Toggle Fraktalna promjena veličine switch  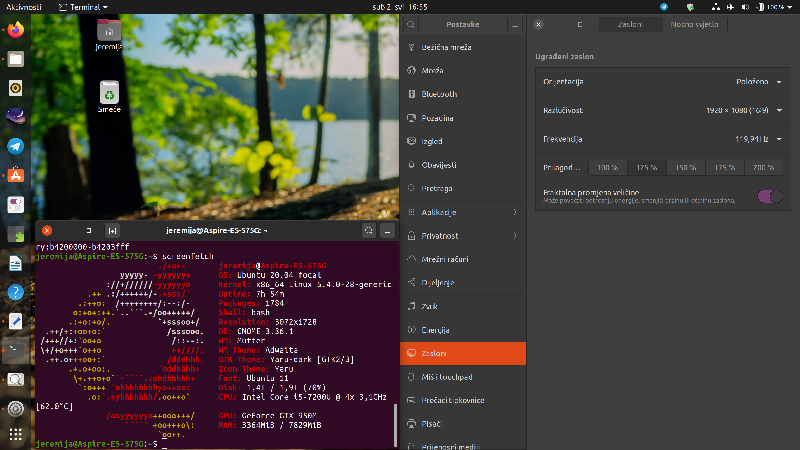770,196
